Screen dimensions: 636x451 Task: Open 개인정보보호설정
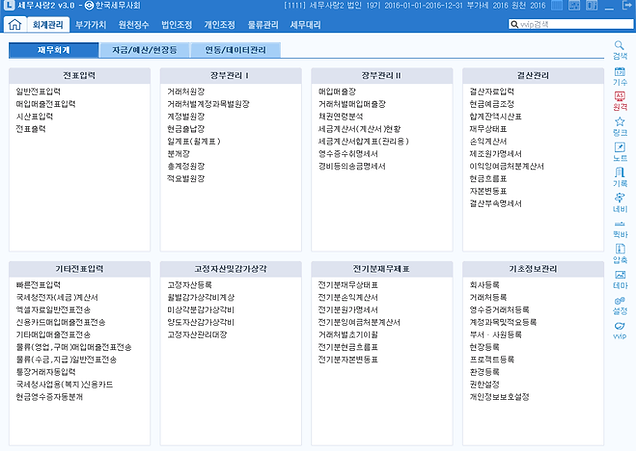pos(499,397)
